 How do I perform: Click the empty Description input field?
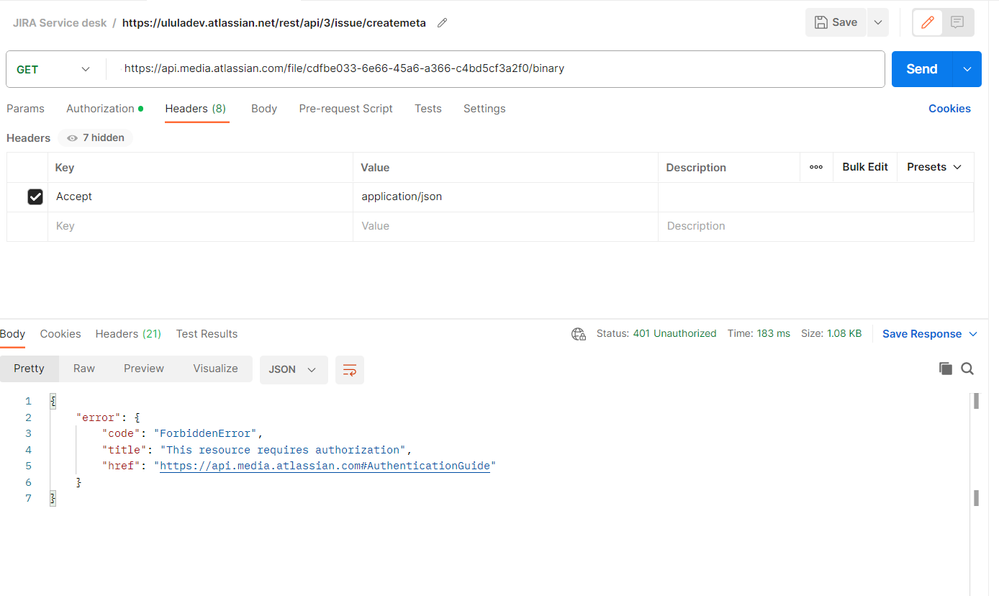816,226
